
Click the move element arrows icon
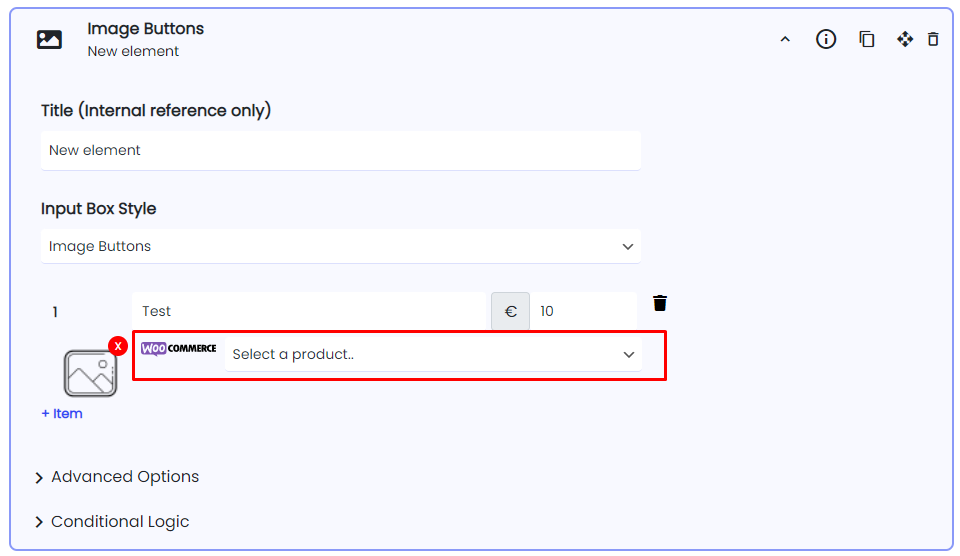click(905, 40)
